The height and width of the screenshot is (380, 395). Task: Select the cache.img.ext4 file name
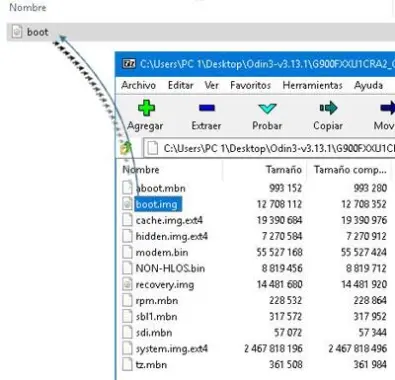click(x=169, y=220)
